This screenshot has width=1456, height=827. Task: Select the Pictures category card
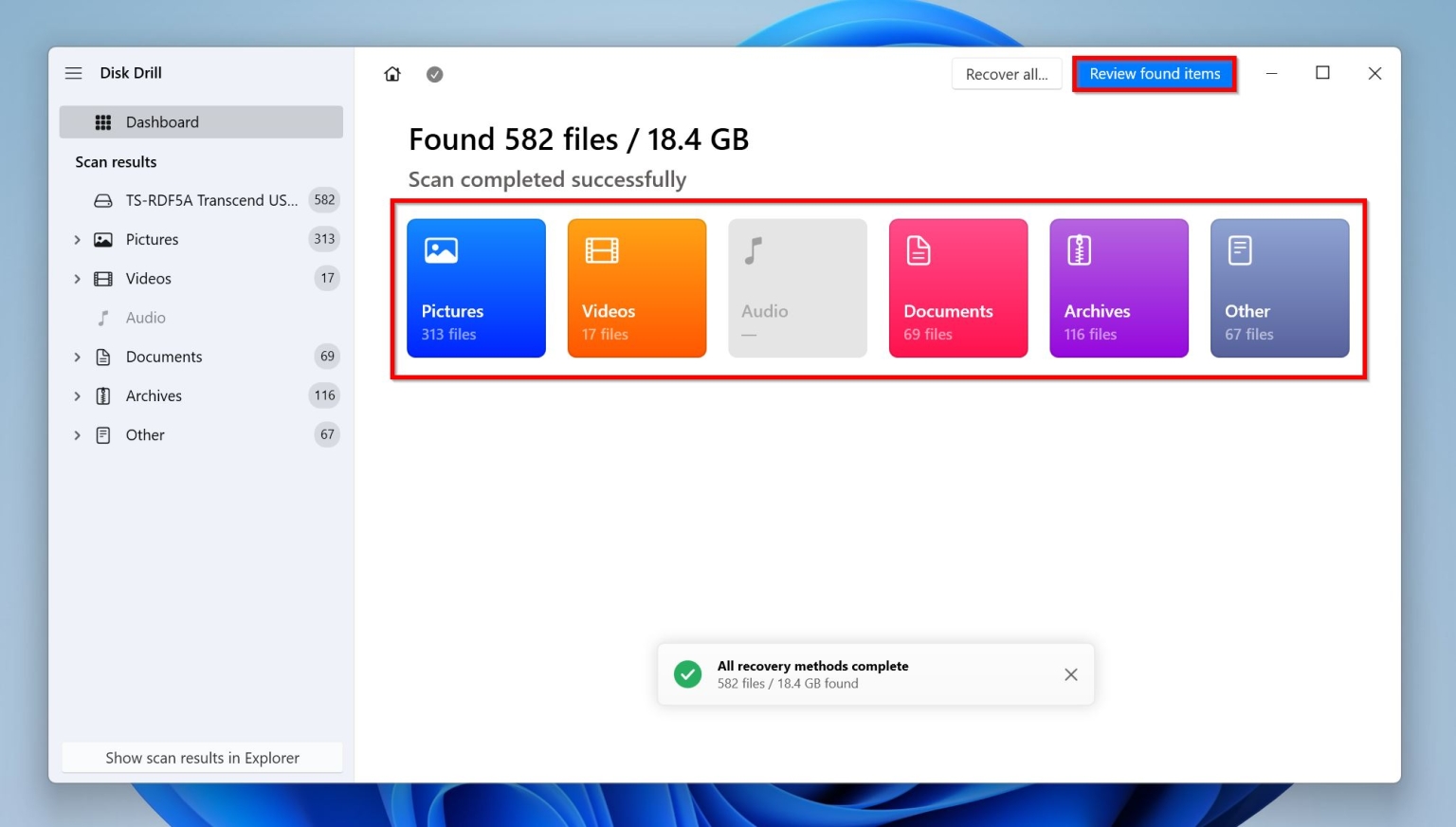pyautogui.click(x=476, y=287)
